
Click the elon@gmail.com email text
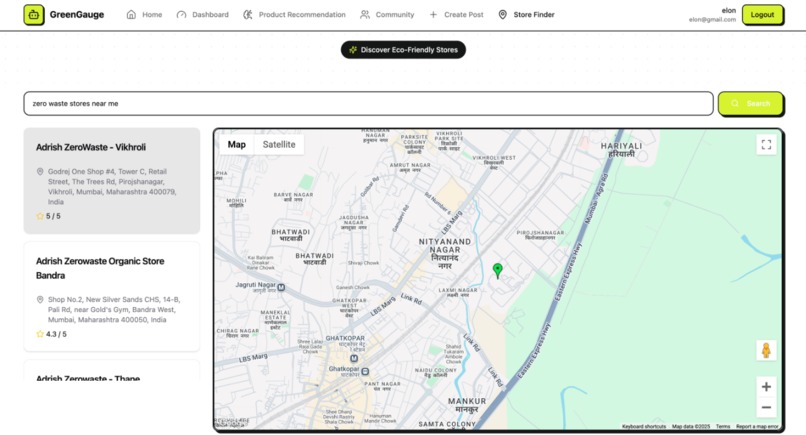coord(712,20)
